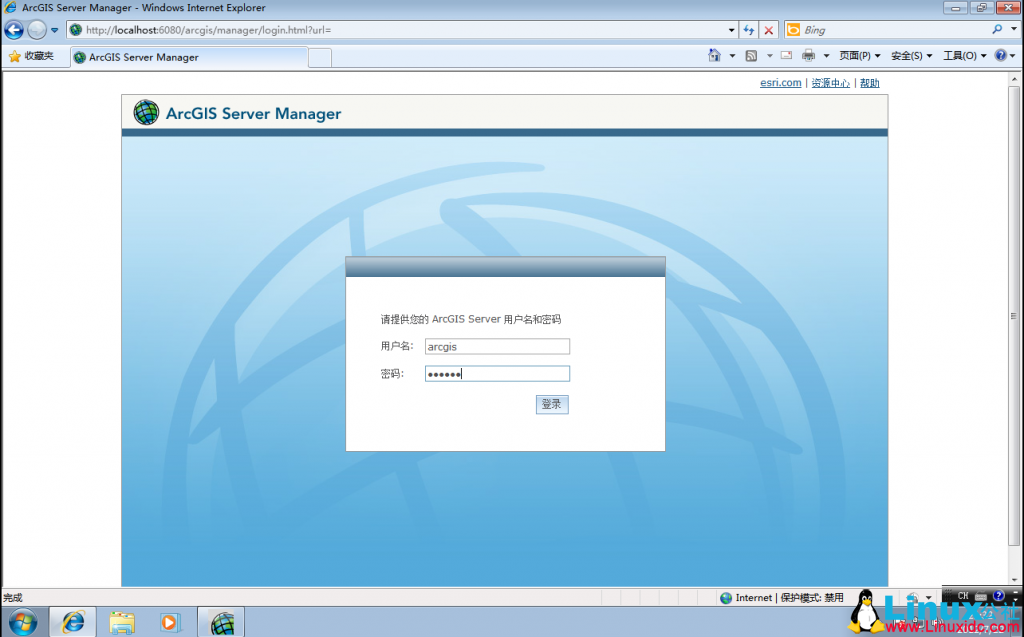Image resolution: width=1024 pixels, height=637 pixels.
Task: Stop loading the current page
Action: point(767,29)
